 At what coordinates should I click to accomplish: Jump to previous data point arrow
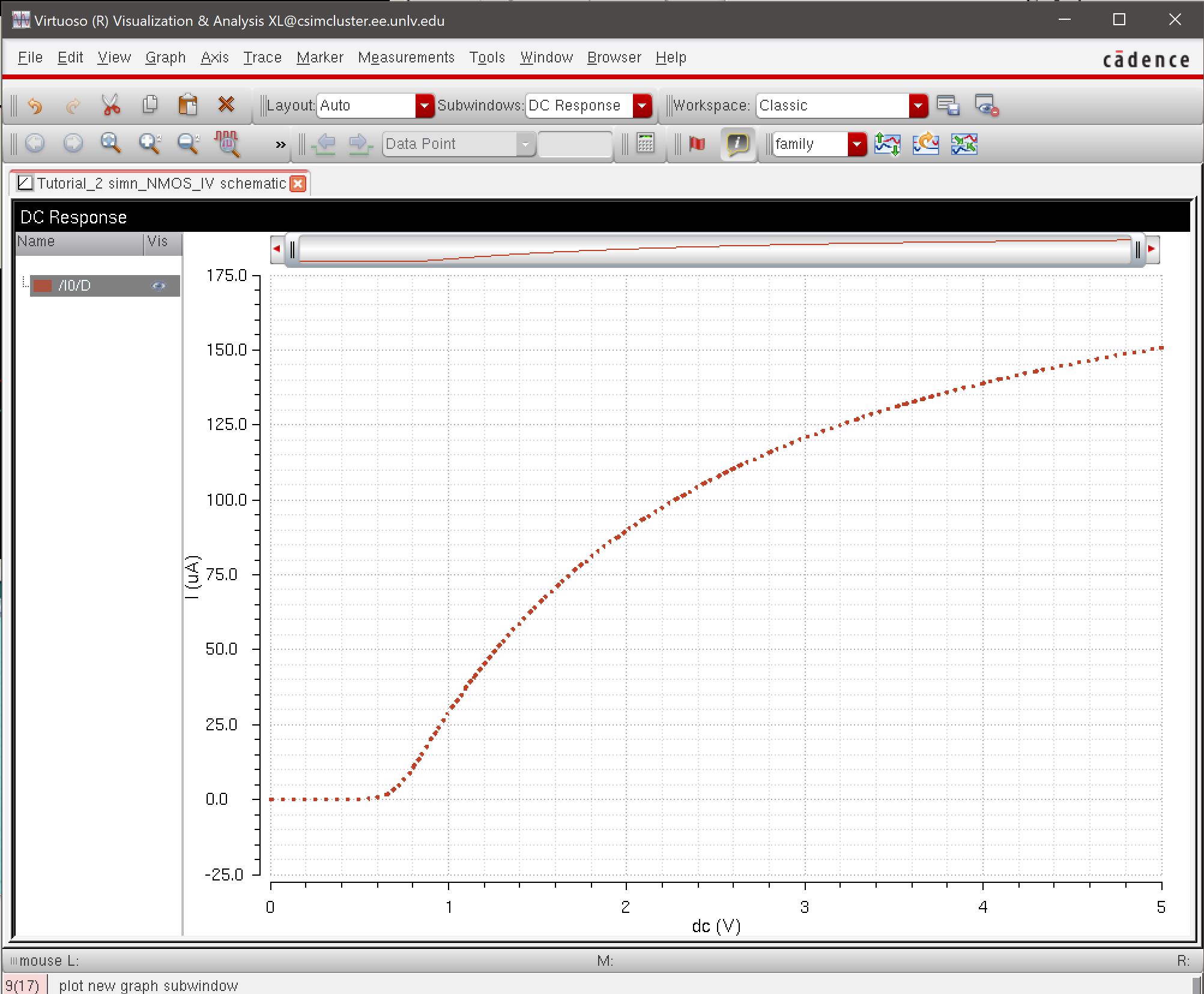(325, 144)
